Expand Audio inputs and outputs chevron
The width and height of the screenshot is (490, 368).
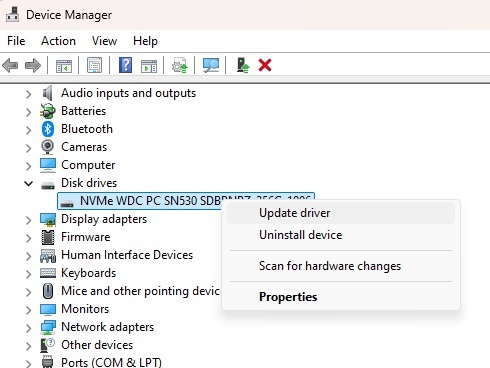tap(28, 94)
